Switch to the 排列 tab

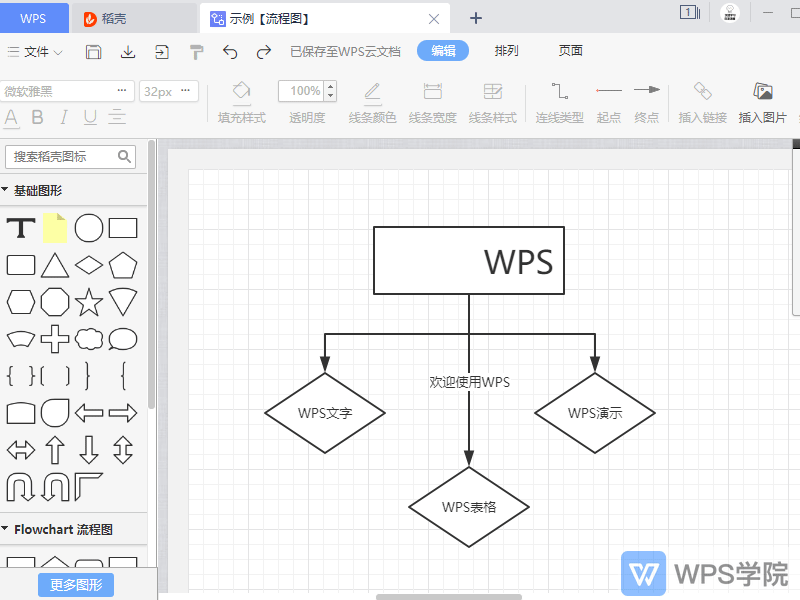[x=506, y=51]
